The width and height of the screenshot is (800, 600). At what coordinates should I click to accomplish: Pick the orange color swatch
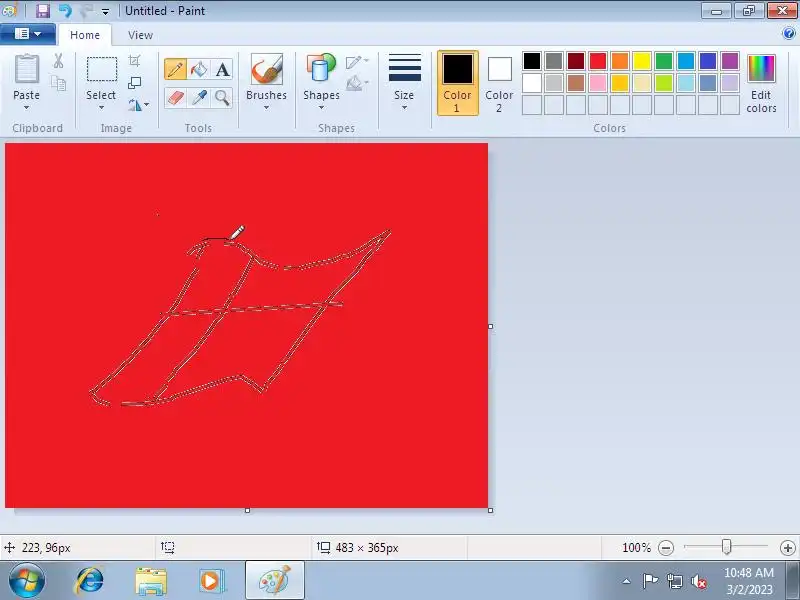pyautogui.click(x=620, y=61)
